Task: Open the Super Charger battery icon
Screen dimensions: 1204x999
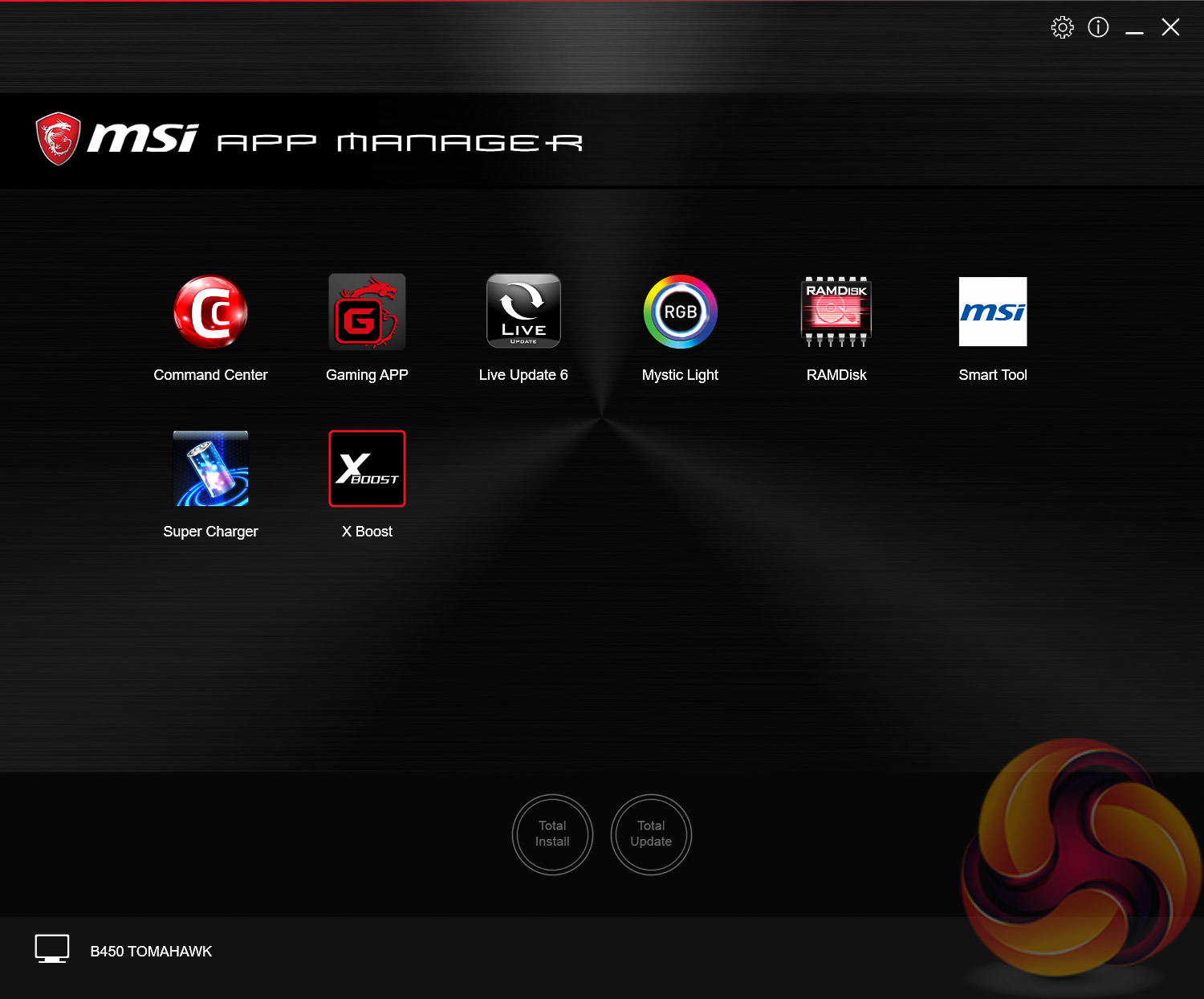Action: (210, 468)
